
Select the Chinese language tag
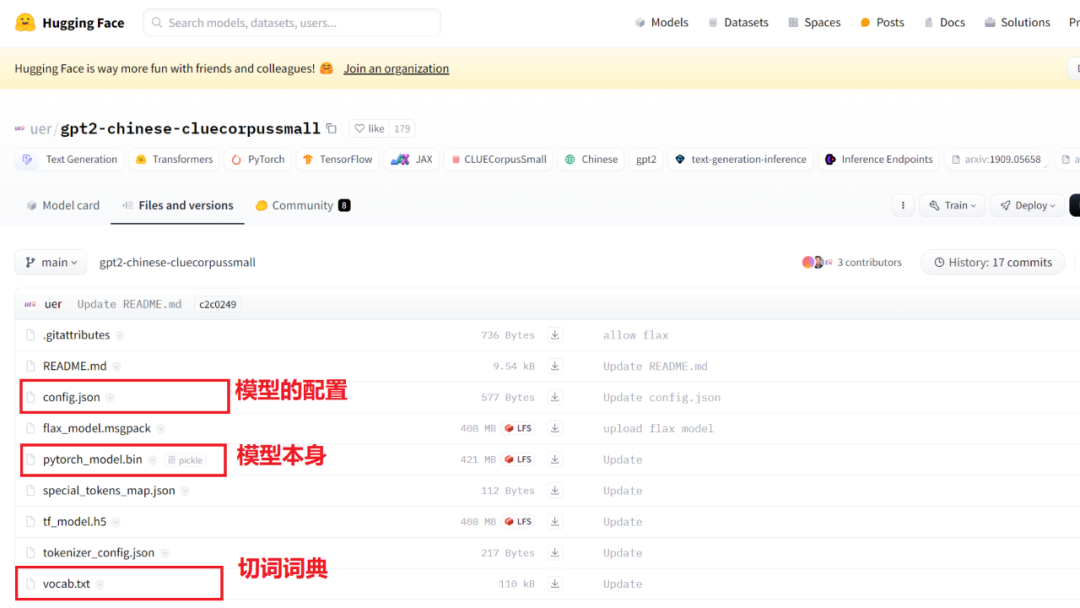coord(591,159)
